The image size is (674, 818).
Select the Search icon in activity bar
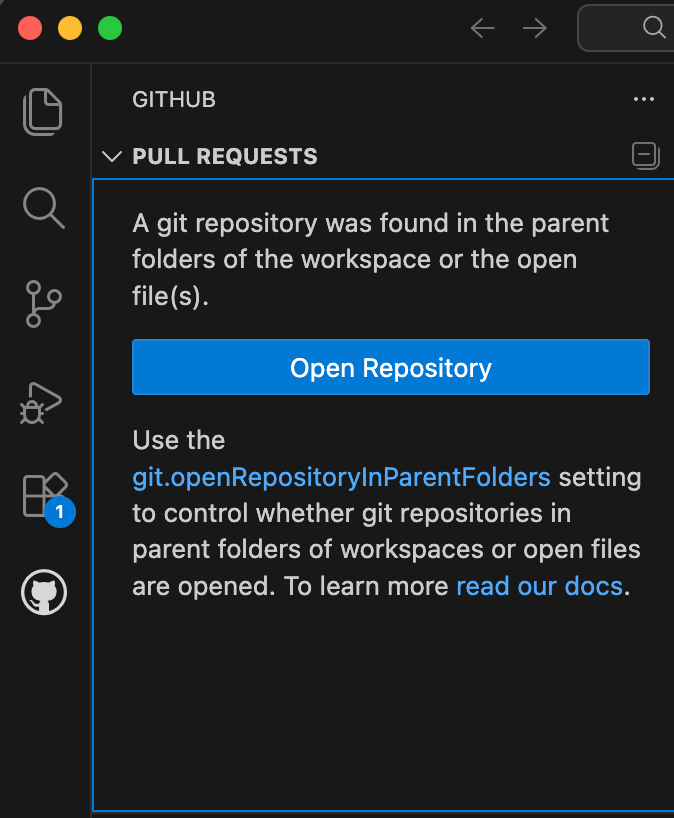pyautogui.click(x=43, y=208)
